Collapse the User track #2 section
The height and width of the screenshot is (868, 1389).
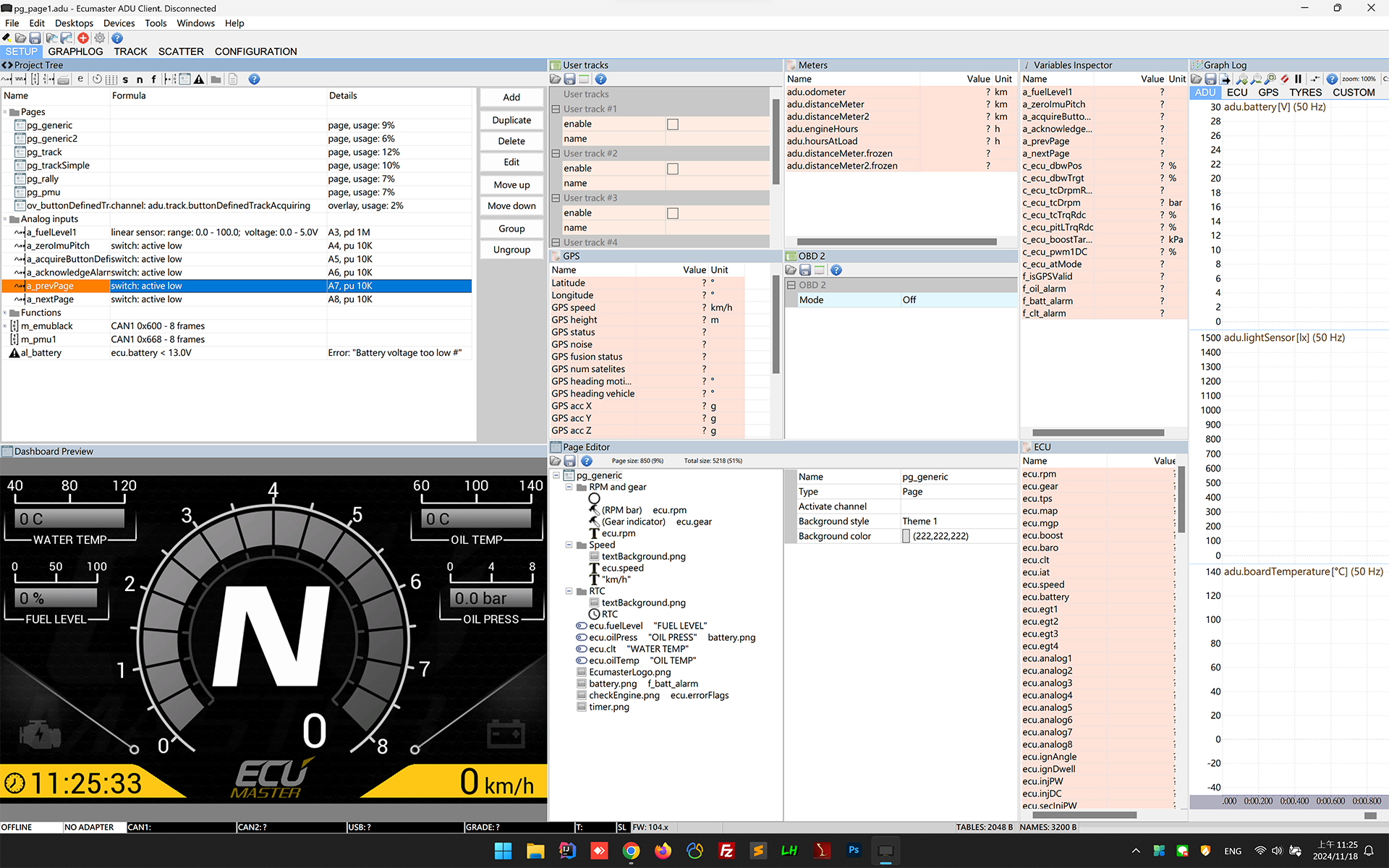tap(556, 153)
